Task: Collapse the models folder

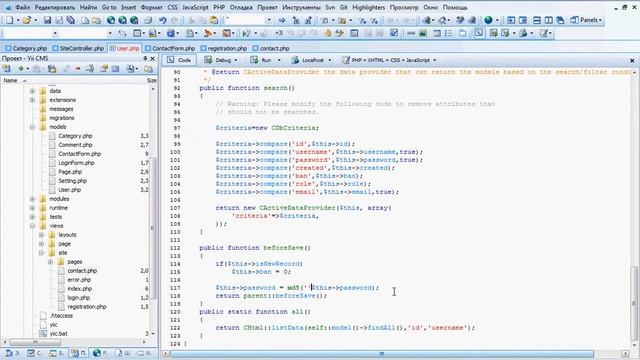Action: (x=32, y=127)
